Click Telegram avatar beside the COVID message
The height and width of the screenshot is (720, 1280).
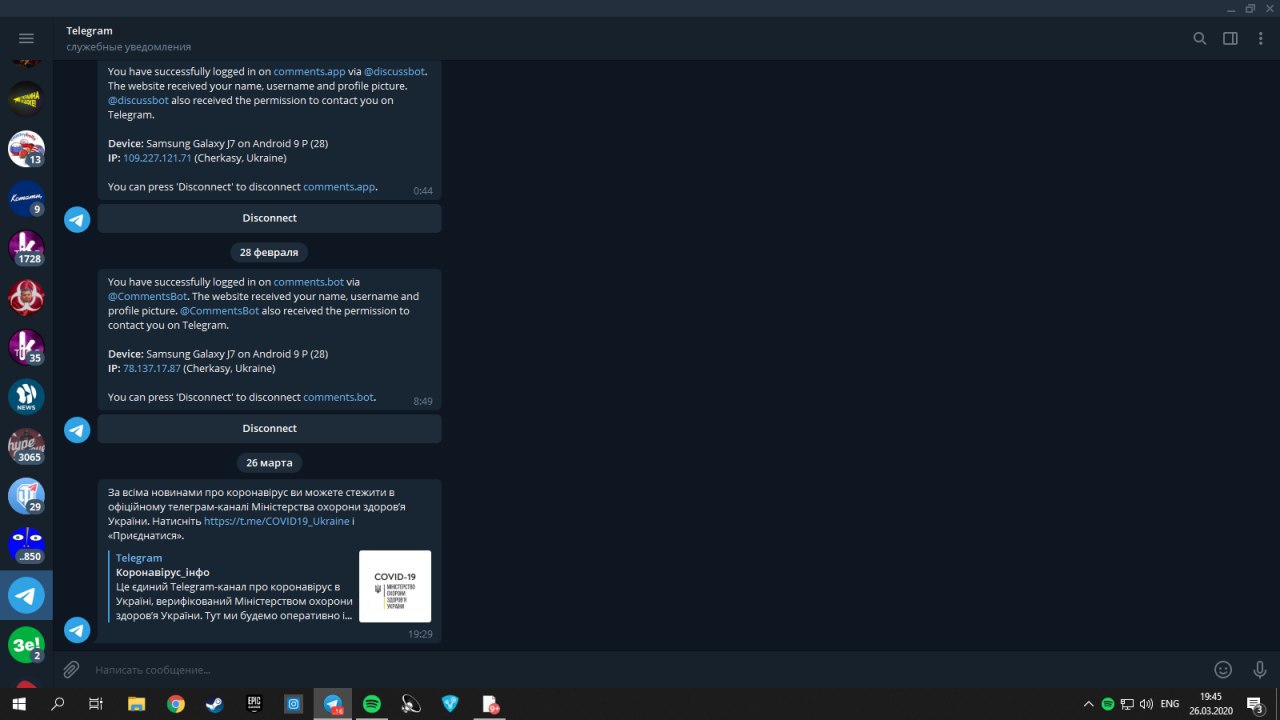pyautogui.click(x=77, y=629)
